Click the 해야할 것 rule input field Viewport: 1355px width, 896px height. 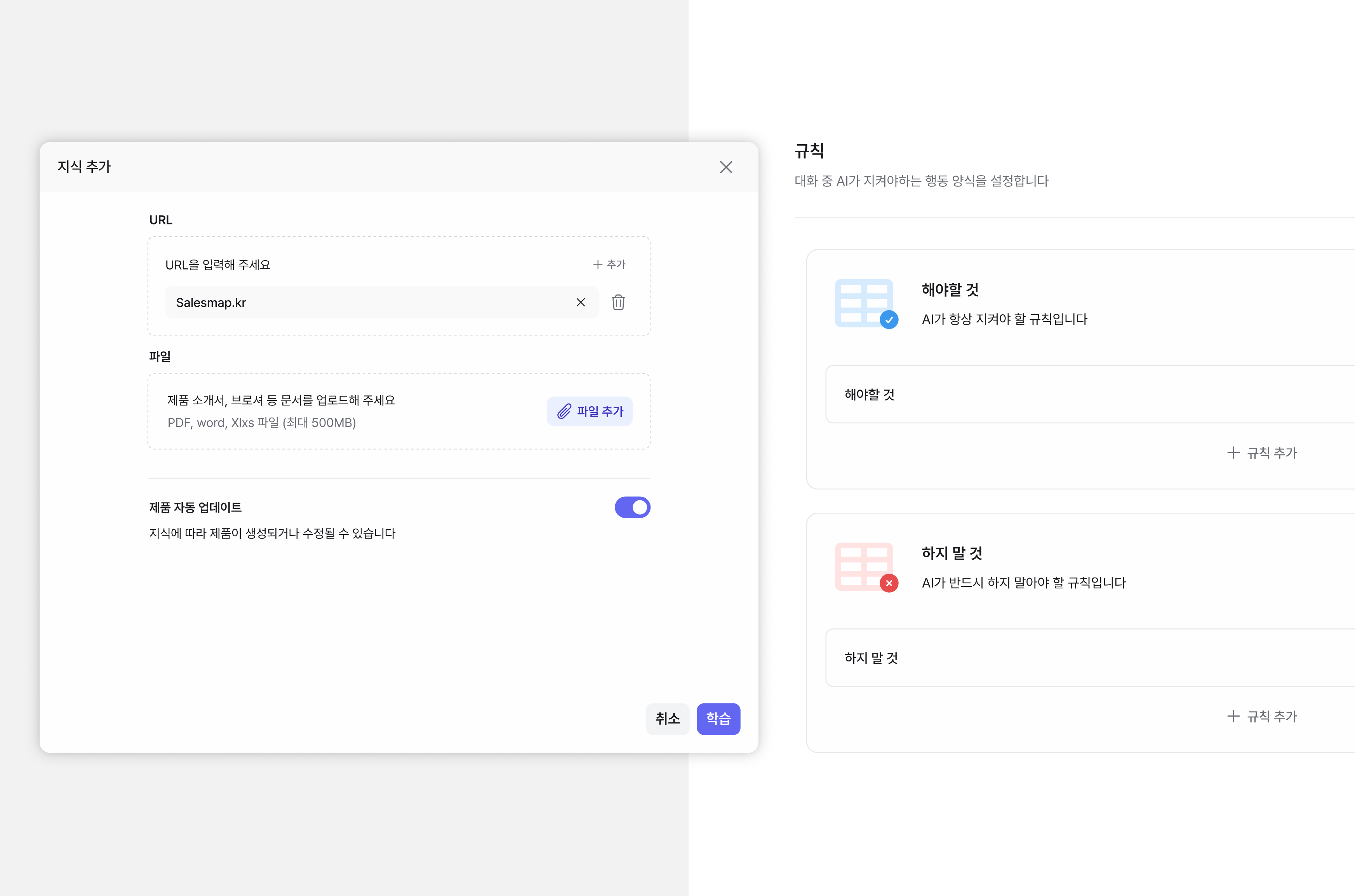(1090, 394)
